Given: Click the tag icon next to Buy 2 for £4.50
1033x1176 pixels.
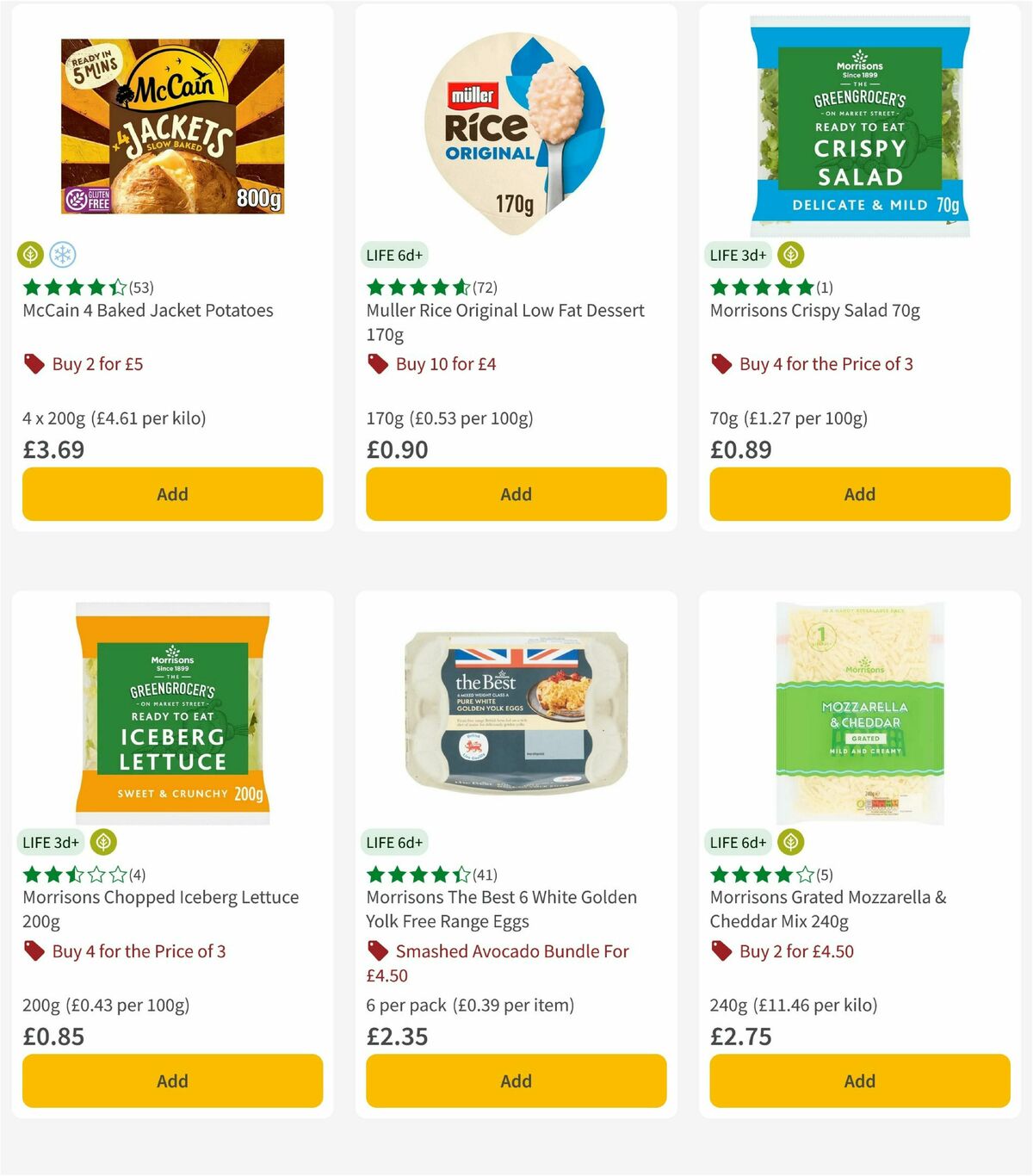Looking at the screenshot, I should [x=722, y=950].
